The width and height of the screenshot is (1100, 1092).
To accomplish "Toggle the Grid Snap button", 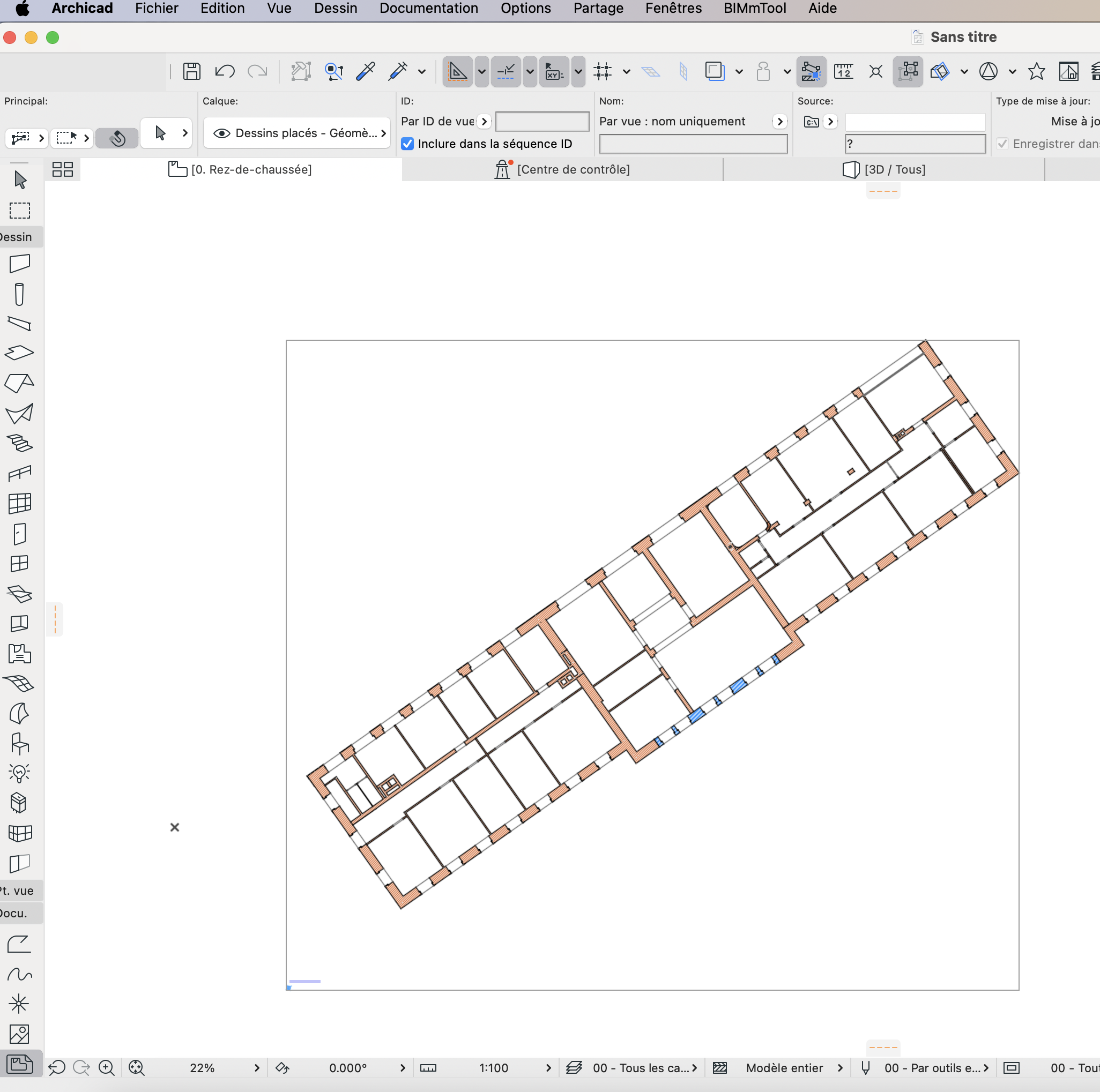I will point(603,71).
